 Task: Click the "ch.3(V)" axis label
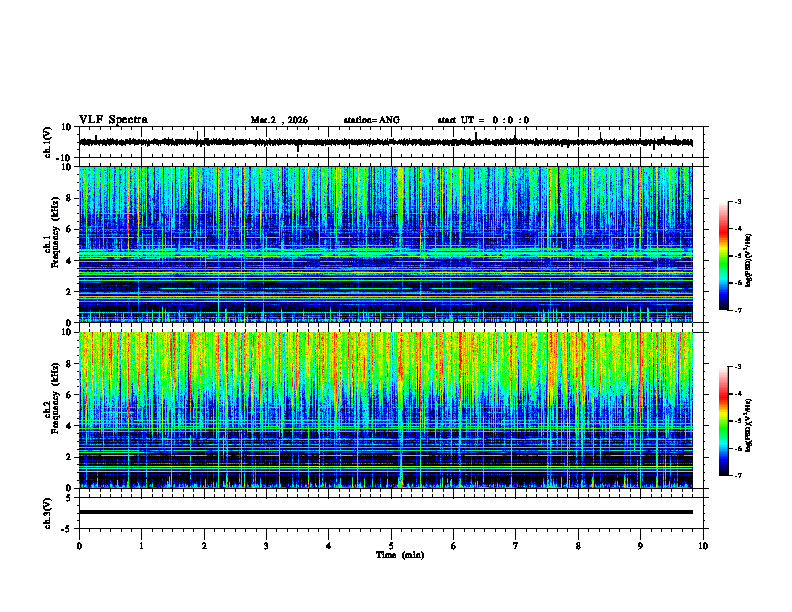pyautogui.click(x=47, y=513)
